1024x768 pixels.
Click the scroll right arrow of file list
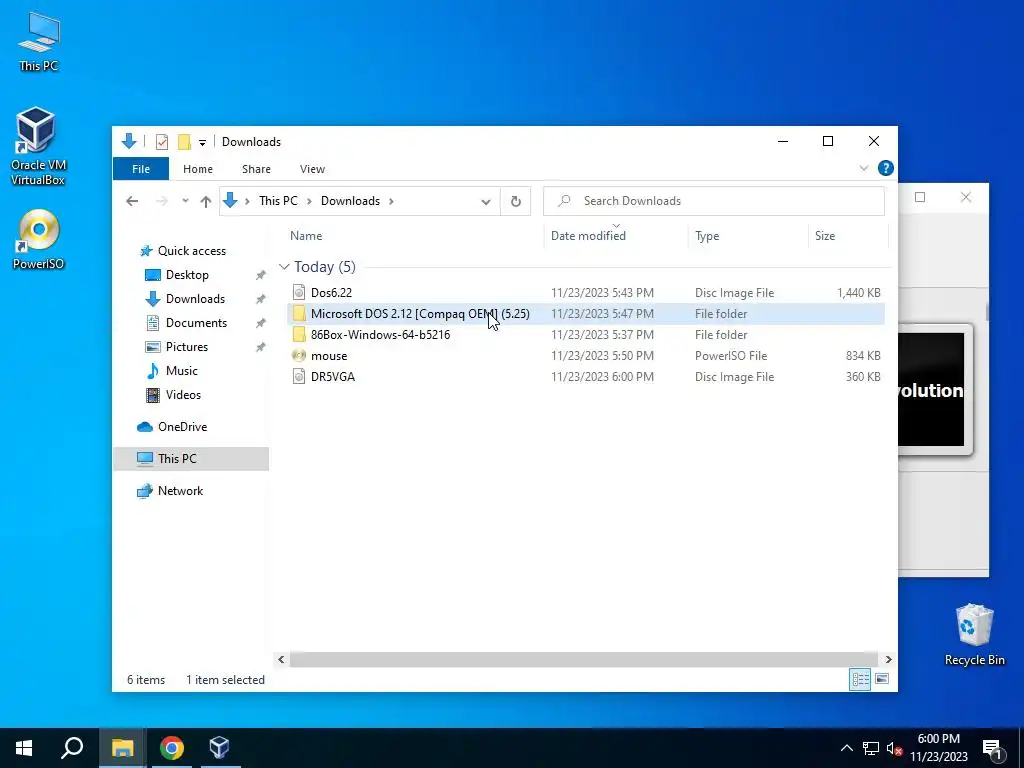pyautogui.click(x=888, y=660)
